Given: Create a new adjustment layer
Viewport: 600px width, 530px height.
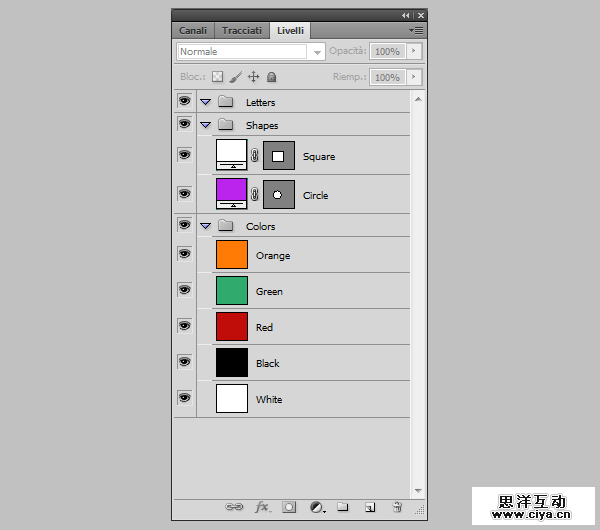Looking at the screenshot, I should [x=316, y=507].
